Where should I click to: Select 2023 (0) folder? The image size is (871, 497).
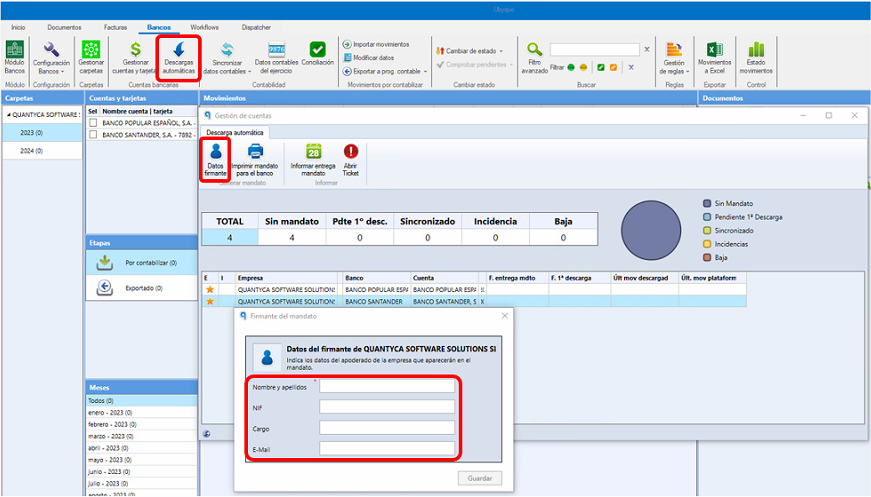click(x=42, y=133)
